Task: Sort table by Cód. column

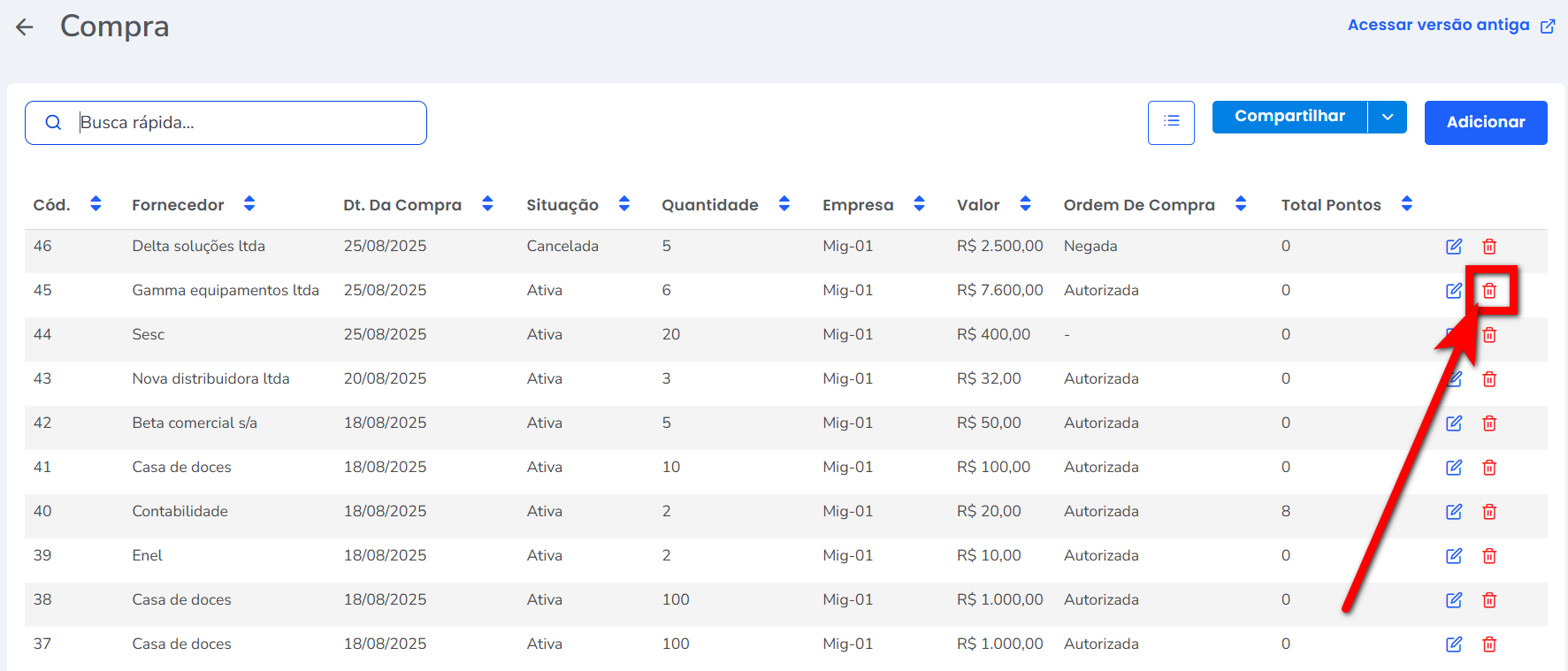Action: [96, 204]
